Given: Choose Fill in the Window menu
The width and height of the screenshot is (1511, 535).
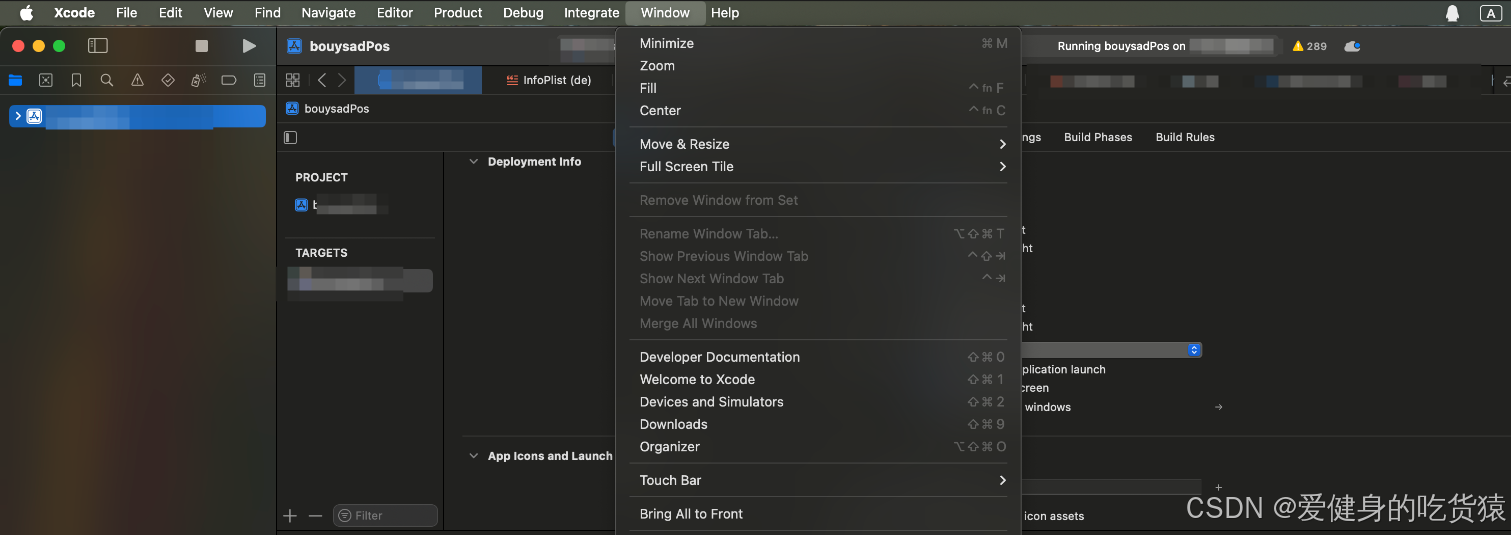Looking at the screenshot, I should click(818, 88).
